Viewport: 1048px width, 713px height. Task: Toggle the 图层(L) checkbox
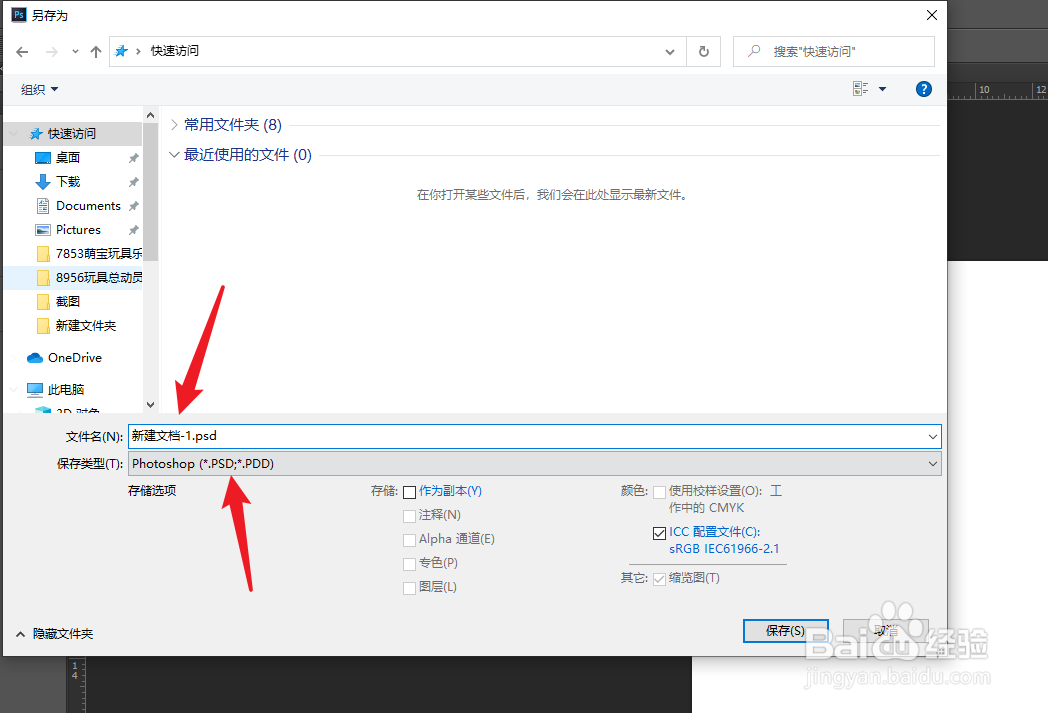click(410, 589)
